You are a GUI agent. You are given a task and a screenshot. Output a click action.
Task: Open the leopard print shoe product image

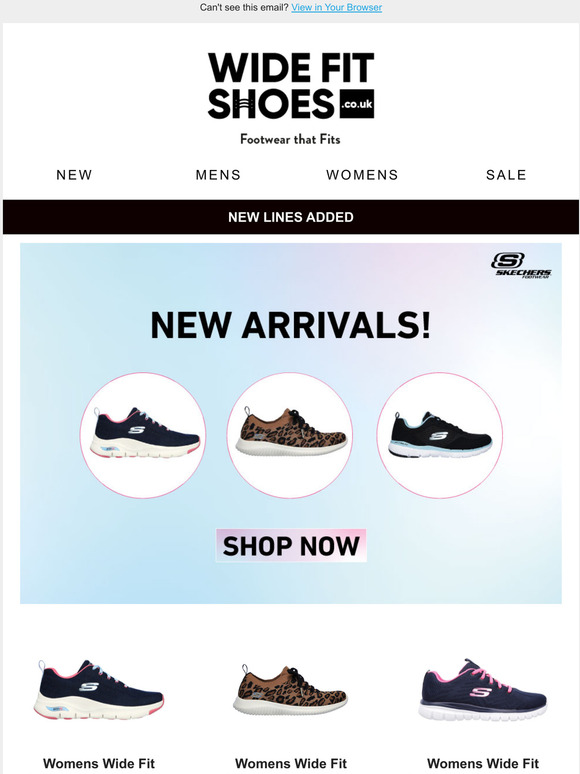291,690
